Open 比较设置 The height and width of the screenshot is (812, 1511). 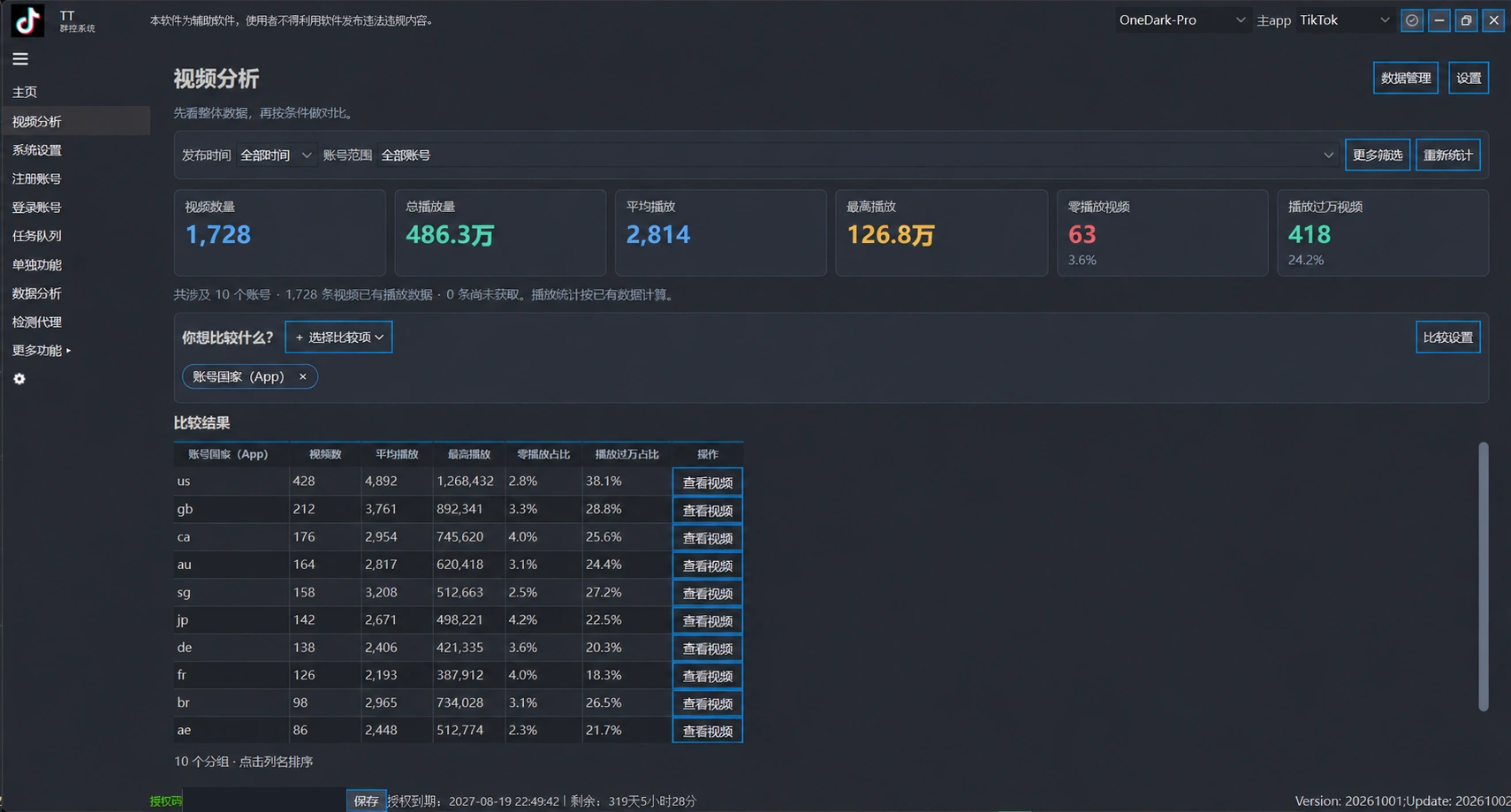(x=1448, y=338)
